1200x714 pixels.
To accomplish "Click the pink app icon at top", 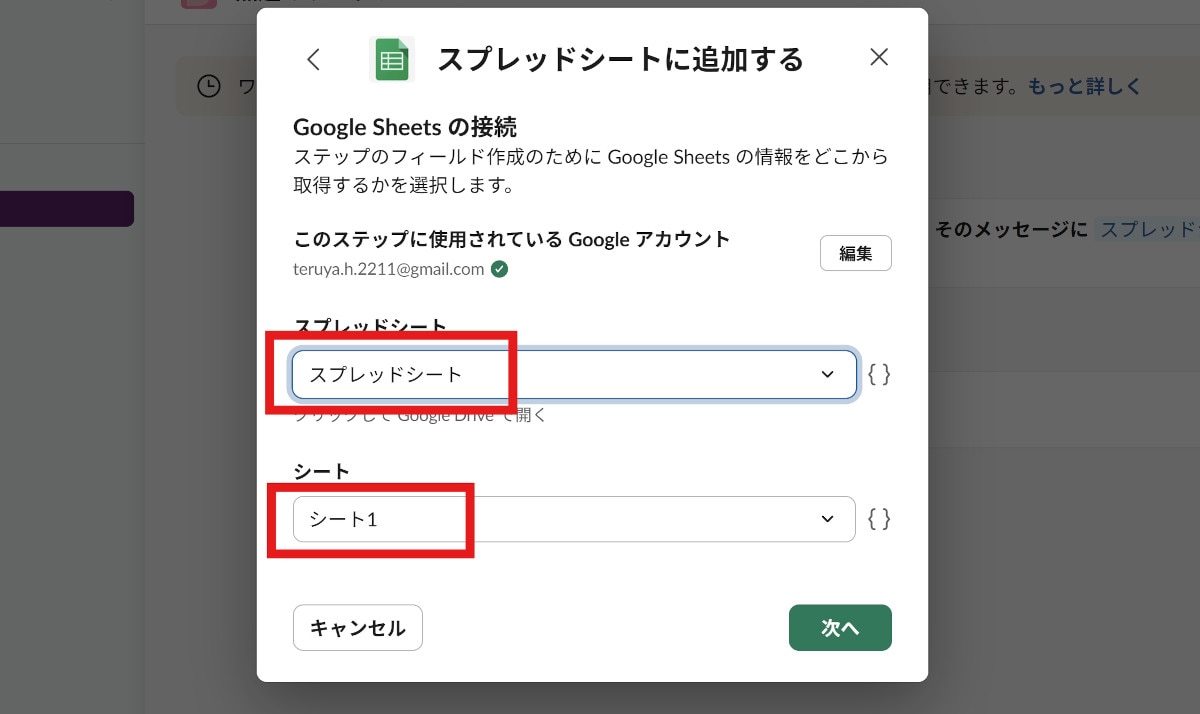I will (x=198, y=4).
